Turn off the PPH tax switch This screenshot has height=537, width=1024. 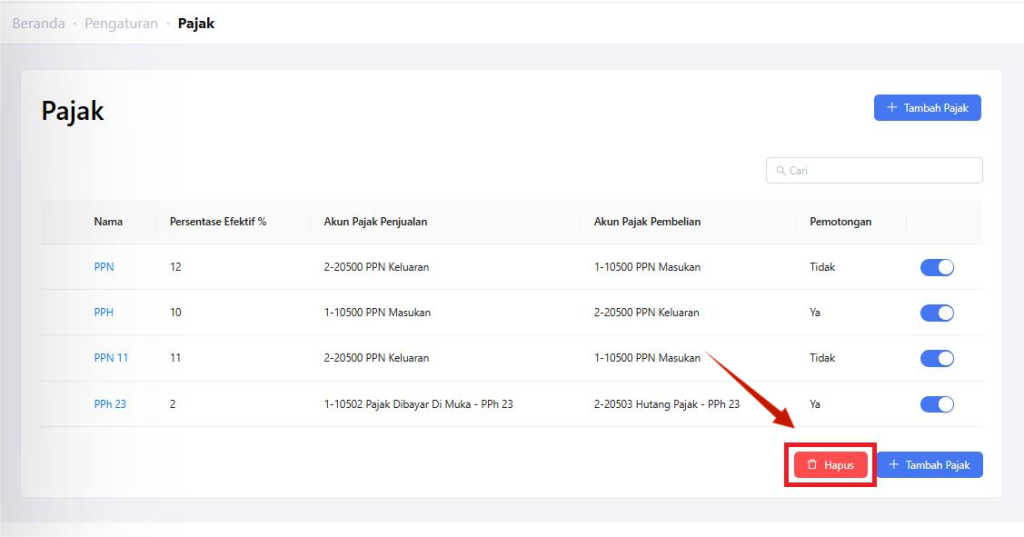pos(936,313)
